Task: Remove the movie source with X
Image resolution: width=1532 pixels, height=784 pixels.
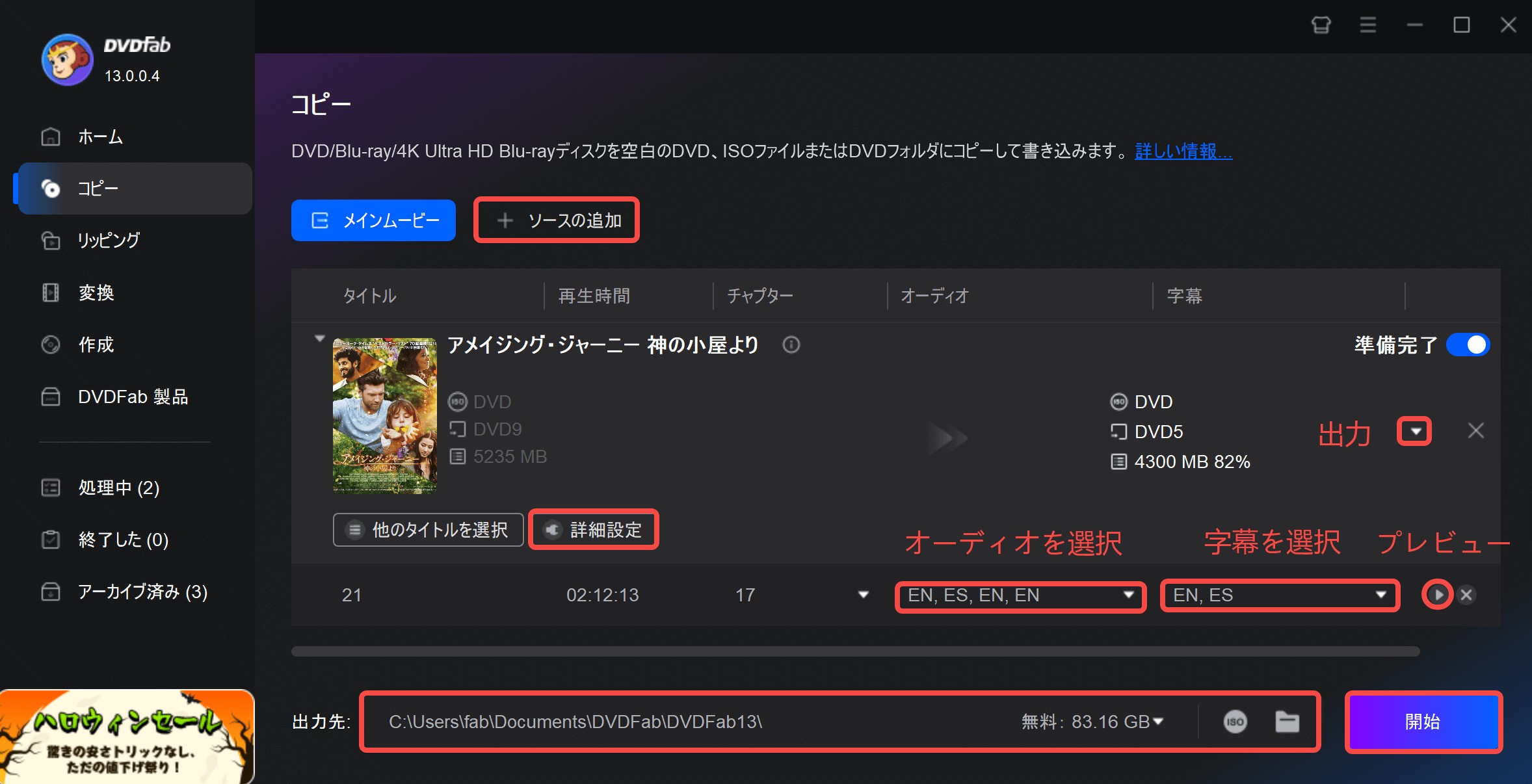Action: 1475,431
